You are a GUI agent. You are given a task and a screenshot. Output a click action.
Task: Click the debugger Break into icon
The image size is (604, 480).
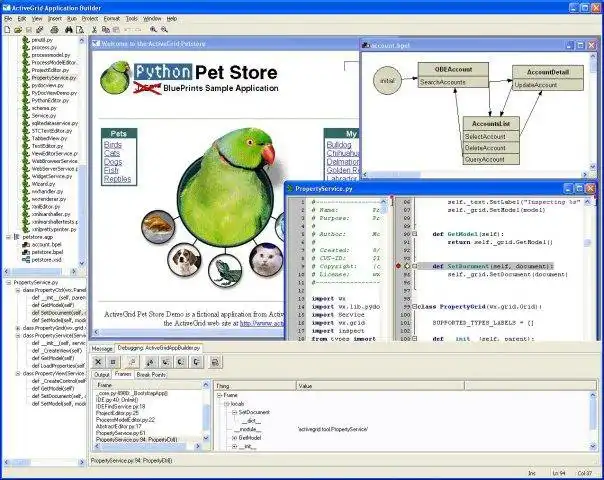[131, 362]
